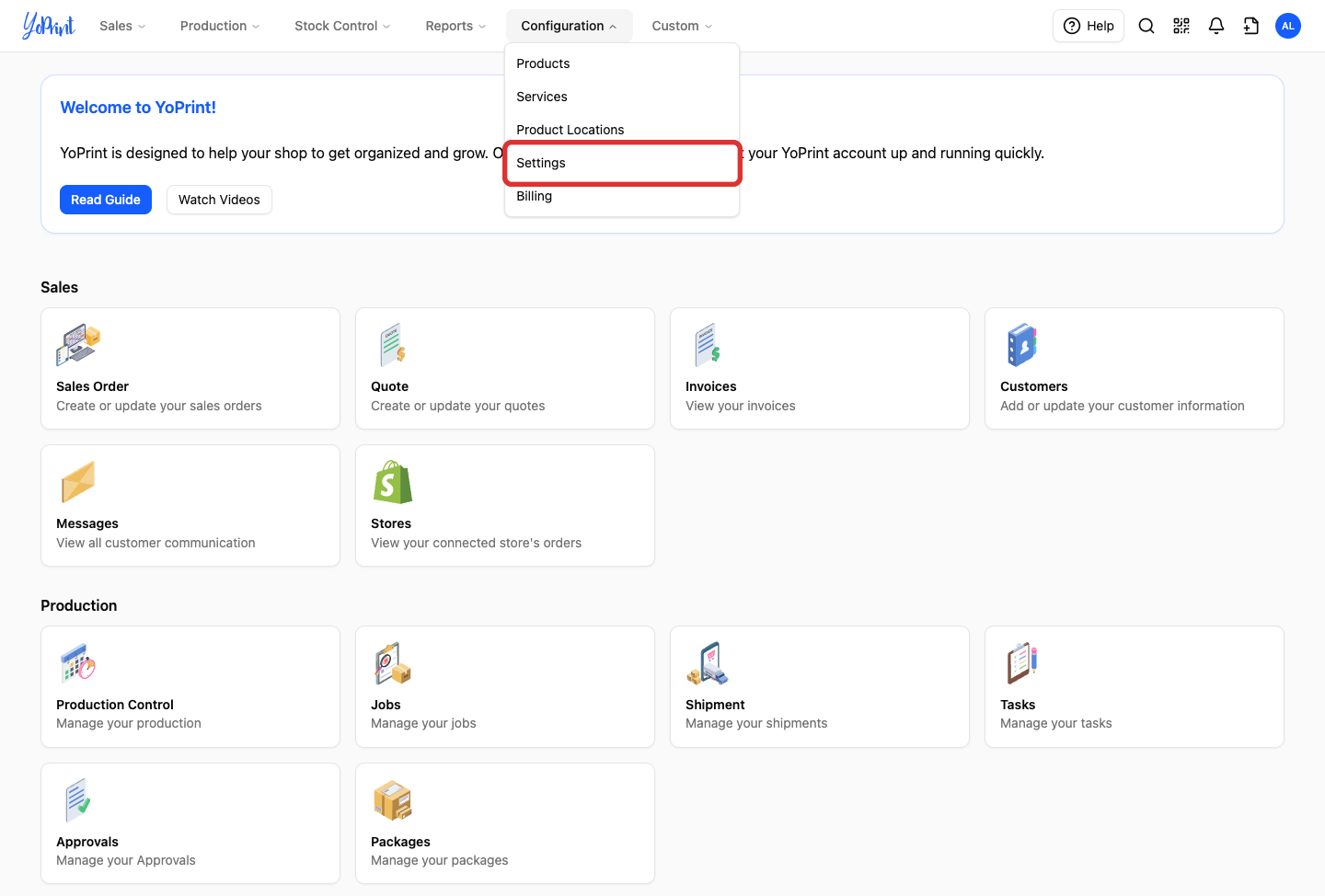Open Billing from Configuration menu

[622, 196]
